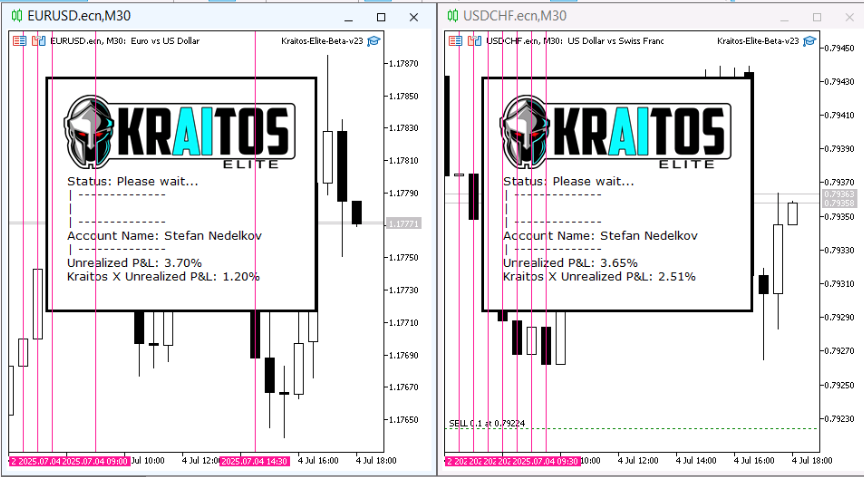The image size is (864, 477).
Task: Open one-click trading panel in EURUSD chart
Action: 20,41
